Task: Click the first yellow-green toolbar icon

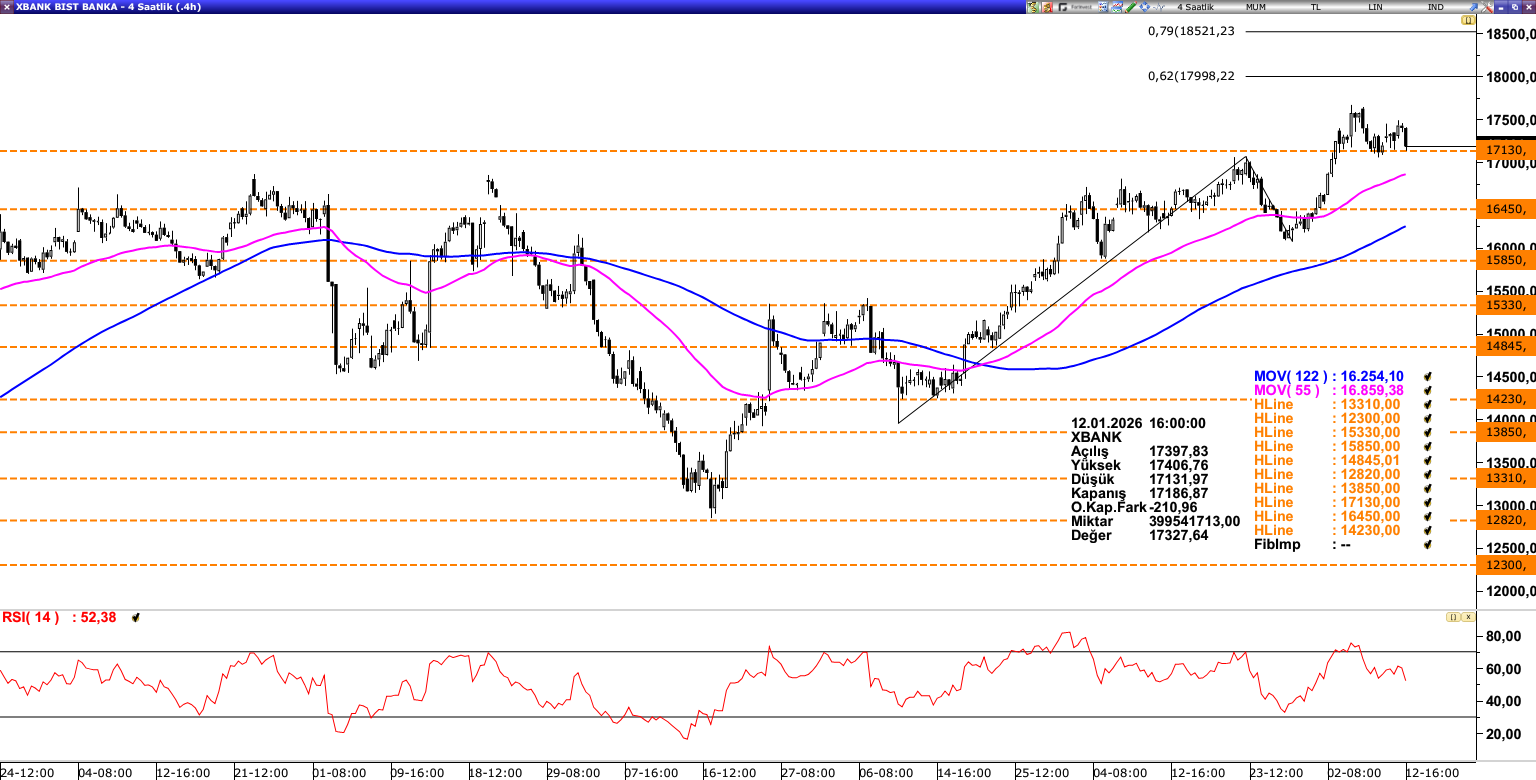Action: (1032, 7)
